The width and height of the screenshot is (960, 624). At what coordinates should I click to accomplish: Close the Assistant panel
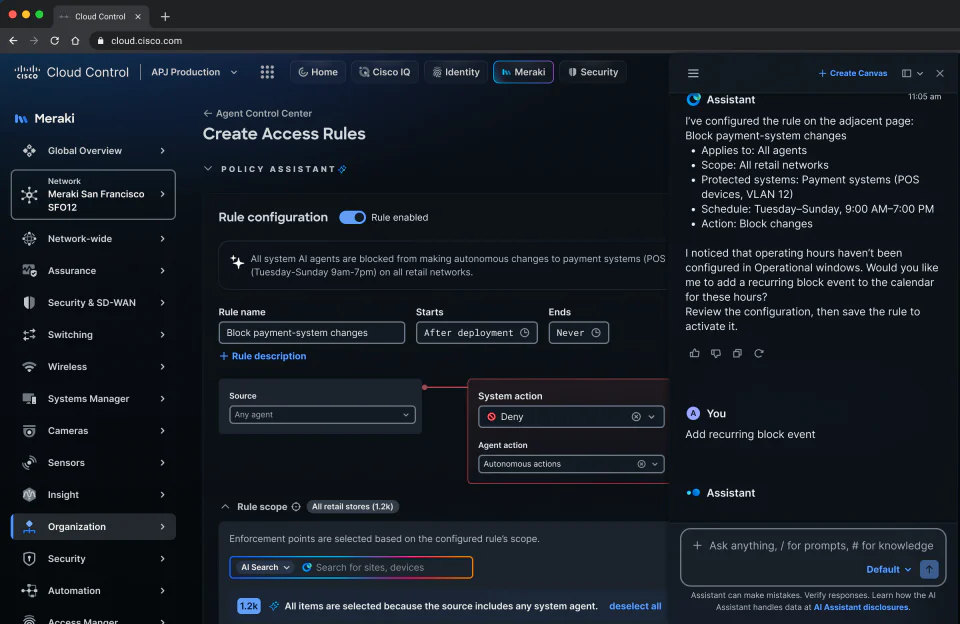click(940, 73)
